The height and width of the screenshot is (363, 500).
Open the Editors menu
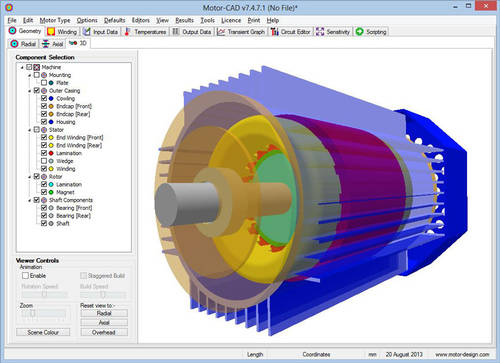[141, 20]
